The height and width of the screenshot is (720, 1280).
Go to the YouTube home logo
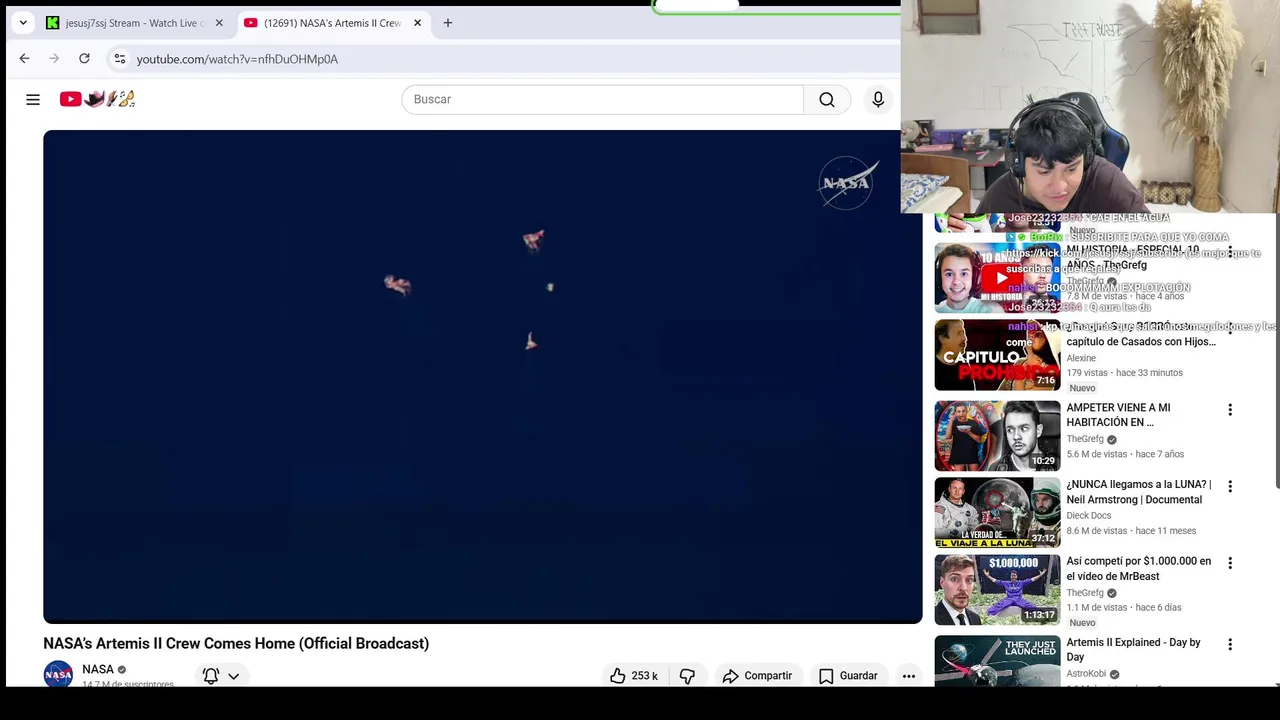(x=97, y=99)
